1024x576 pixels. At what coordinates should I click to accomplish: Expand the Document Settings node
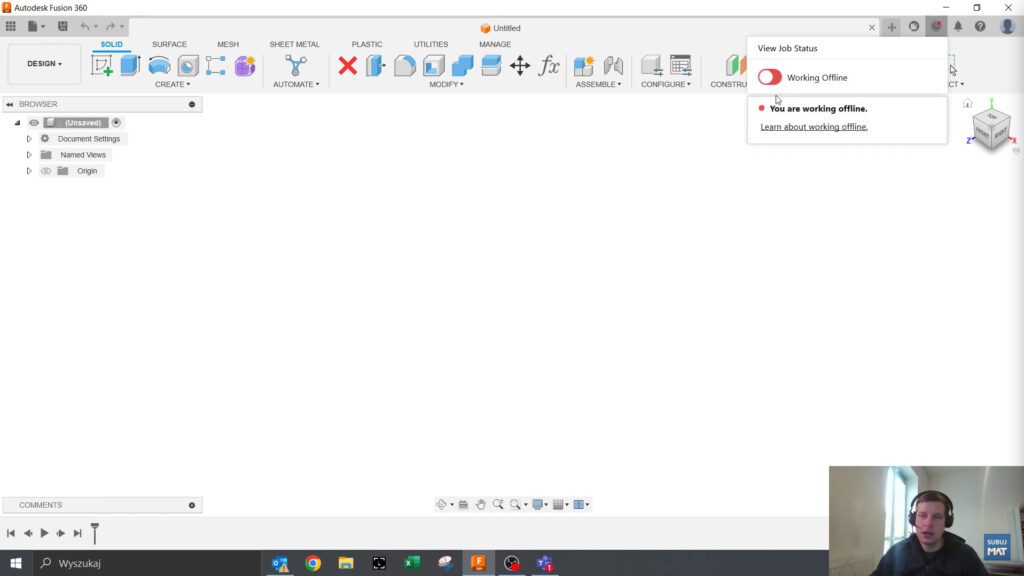pyautogui.click(x=29, y=139)
